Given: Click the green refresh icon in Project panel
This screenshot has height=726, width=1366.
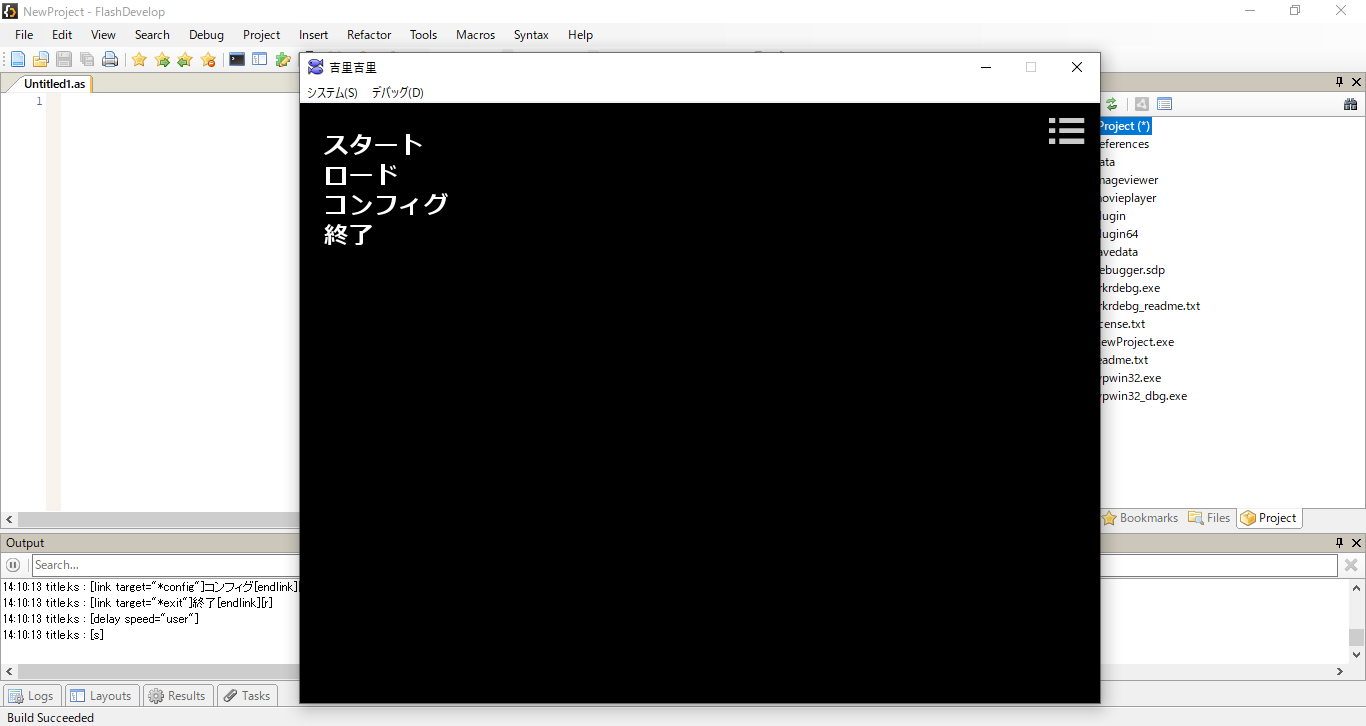Looking at the screenshot, I should [x=1111, y=104].
